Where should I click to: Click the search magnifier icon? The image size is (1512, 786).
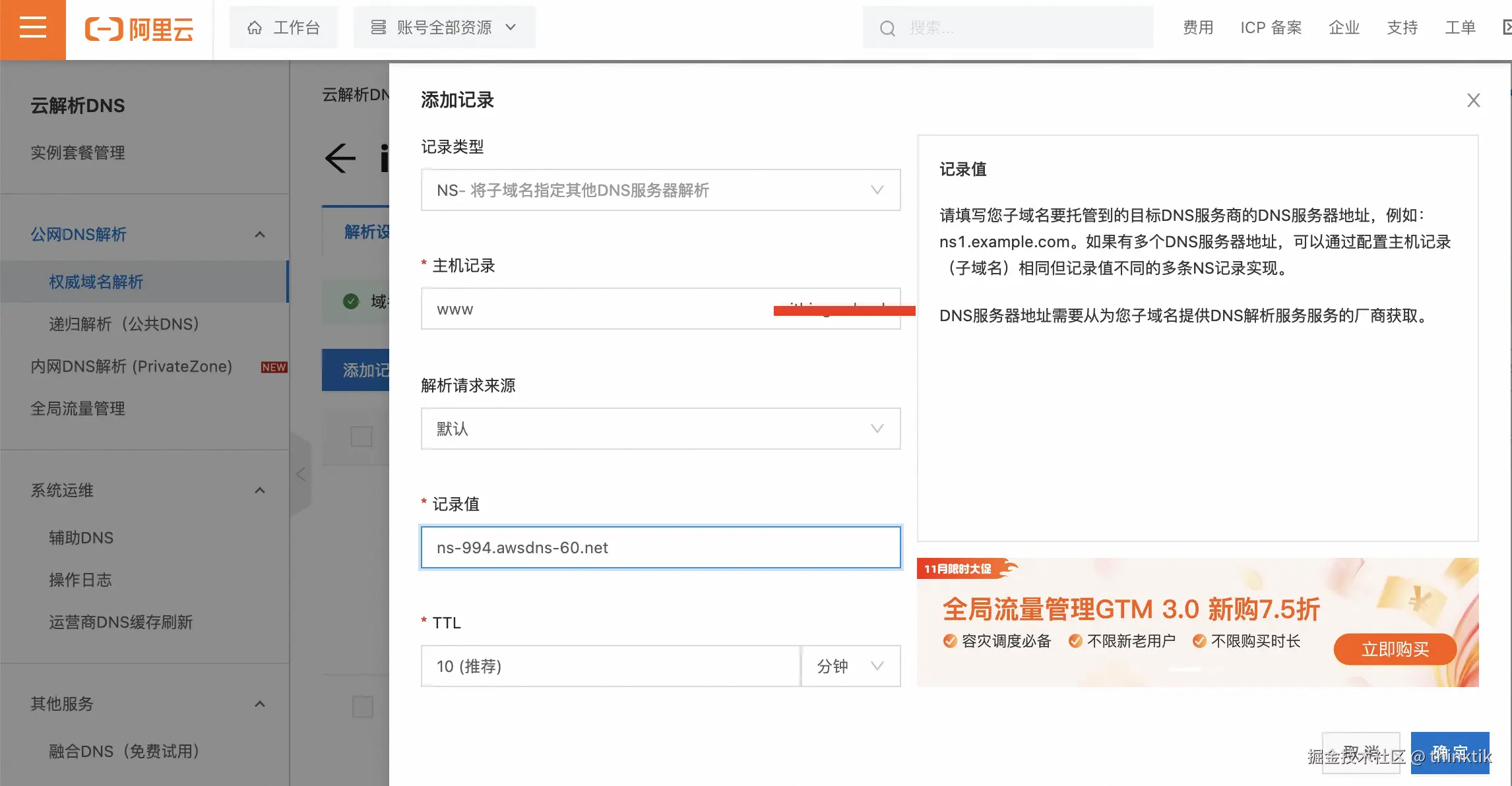887,28
